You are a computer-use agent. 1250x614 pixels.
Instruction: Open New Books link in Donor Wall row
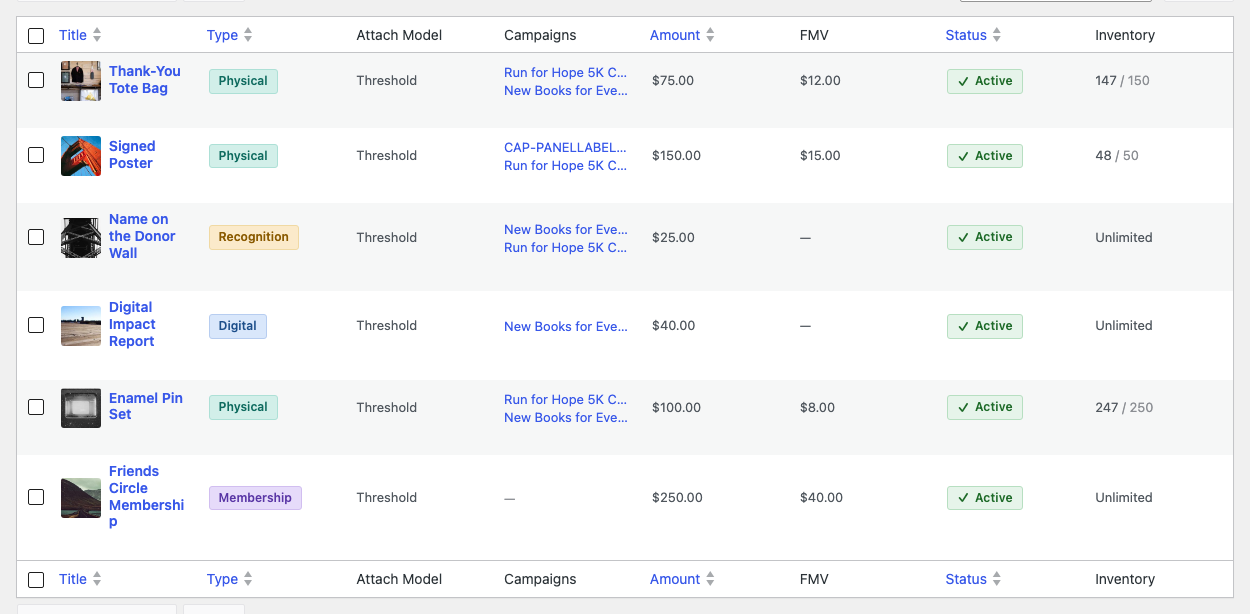(566, 229)
